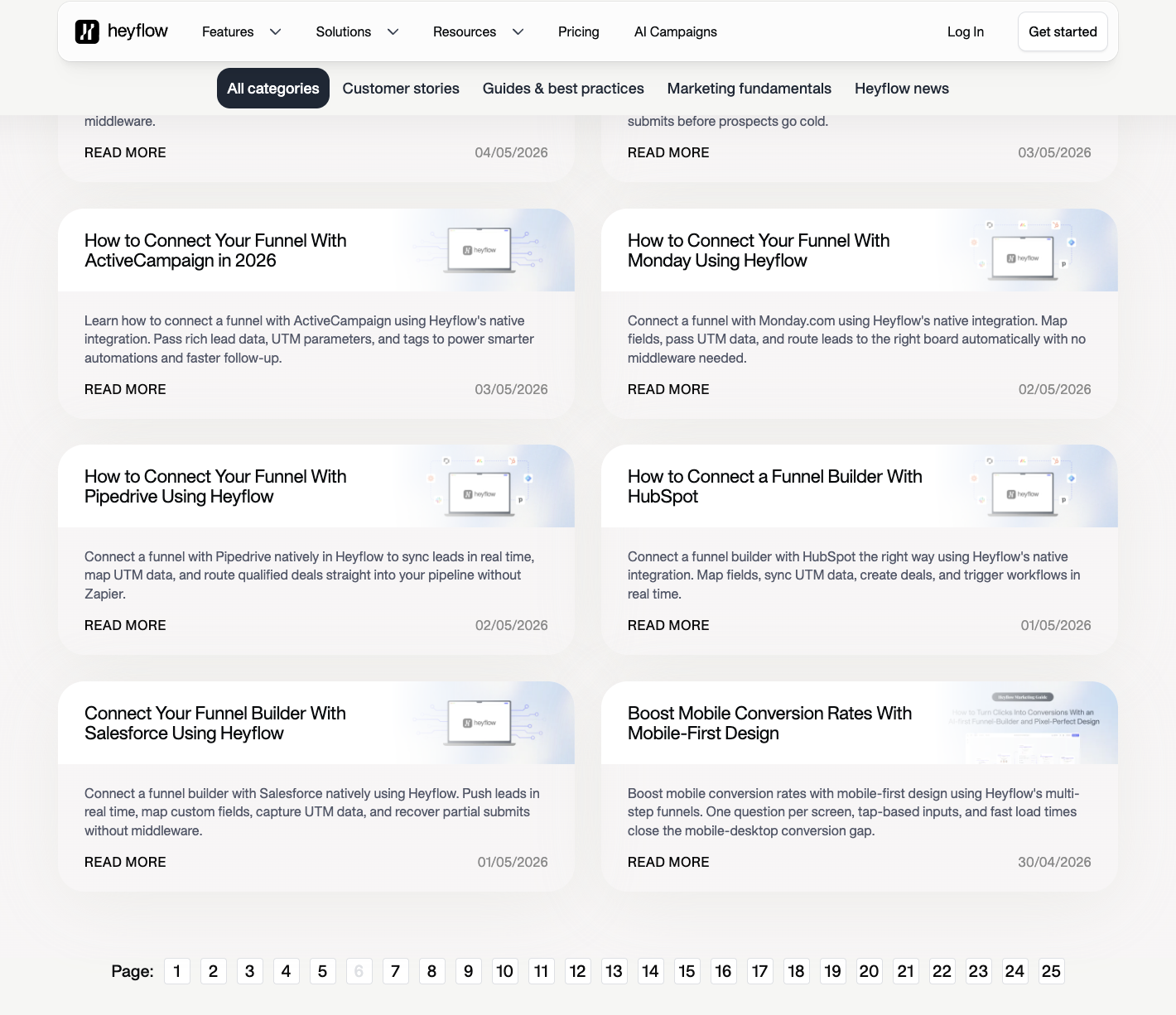Go to pagination page 24

[1015, 971]
